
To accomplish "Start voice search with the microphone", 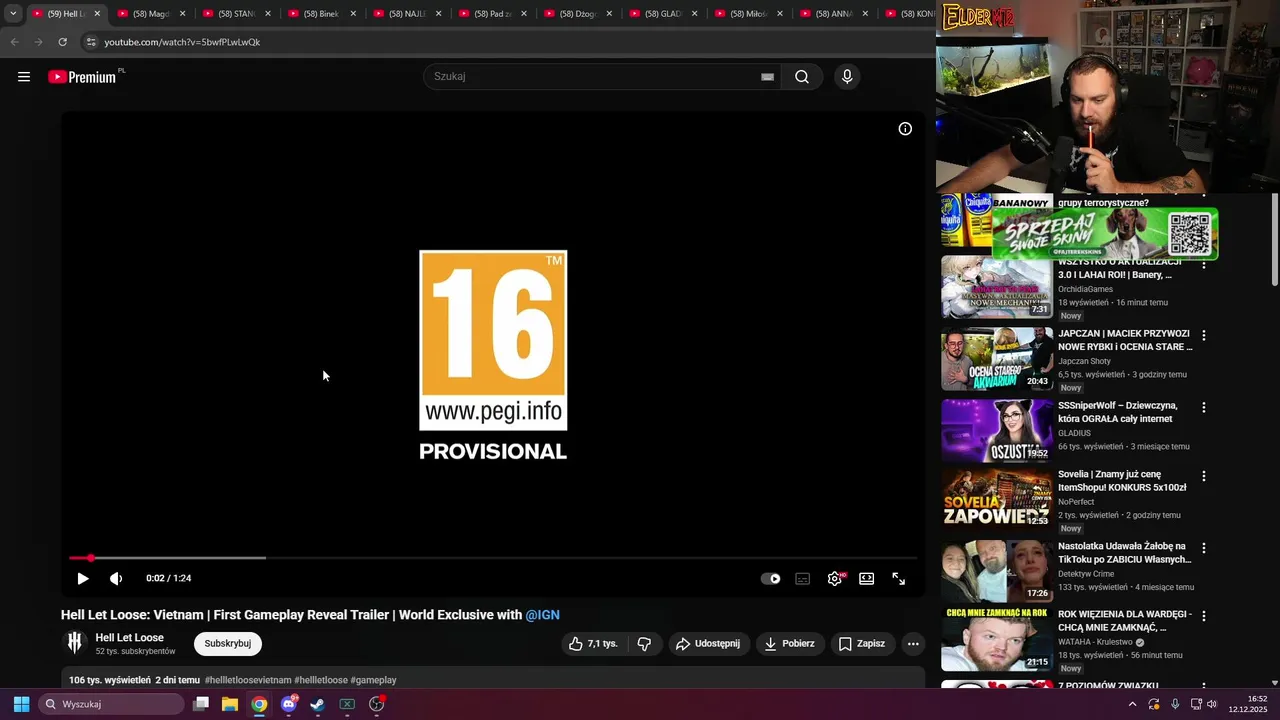I will [x=847, y=77].
